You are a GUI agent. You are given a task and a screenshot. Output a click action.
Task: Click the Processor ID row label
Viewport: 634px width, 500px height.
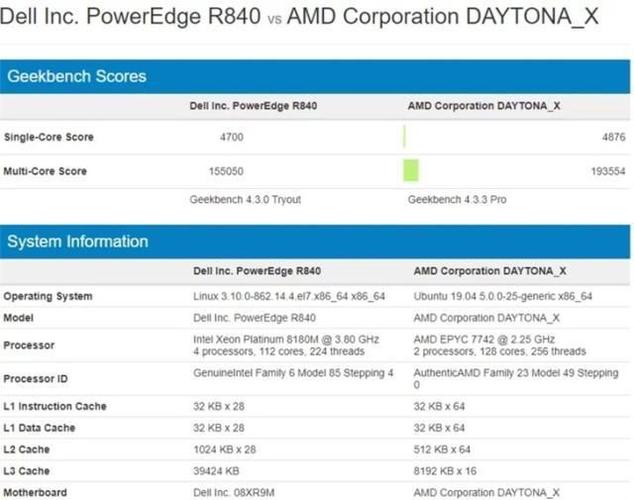36,379
